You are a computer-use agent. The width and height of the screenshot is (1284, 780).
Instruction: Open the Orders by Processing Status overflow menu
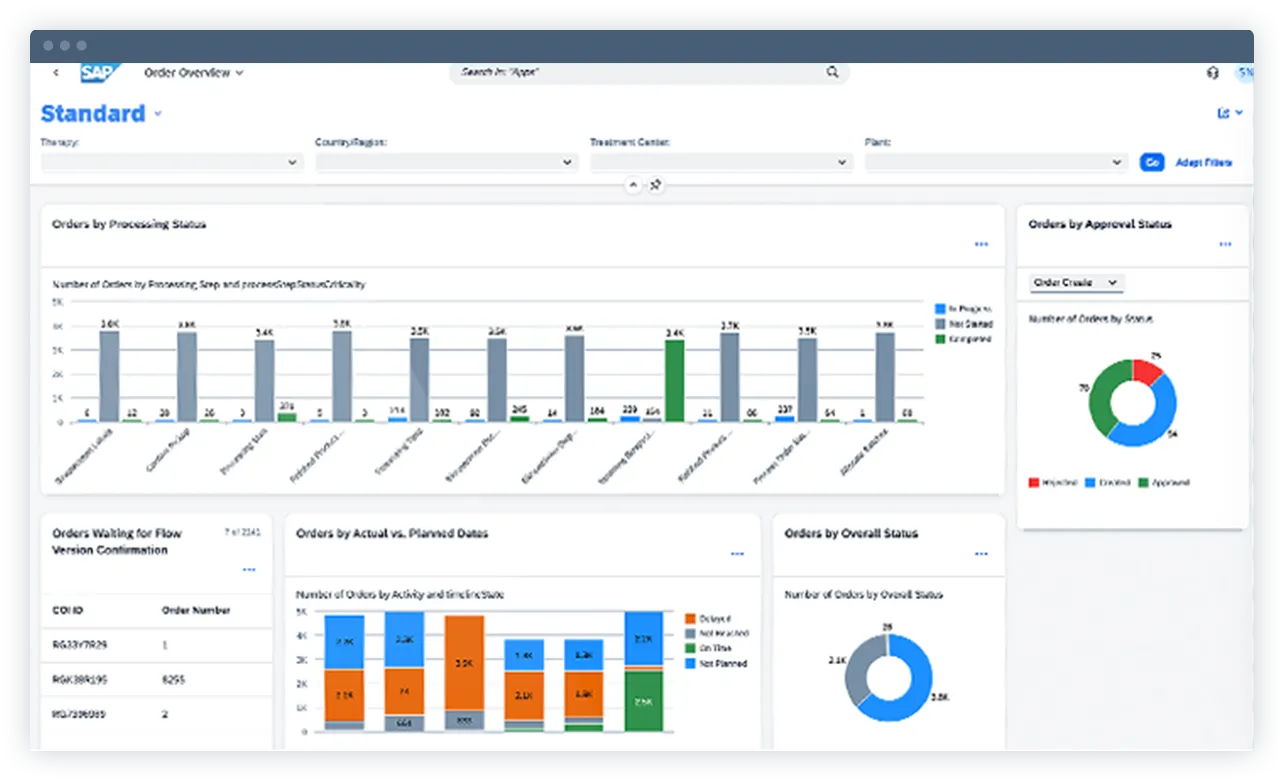[980, 244]
